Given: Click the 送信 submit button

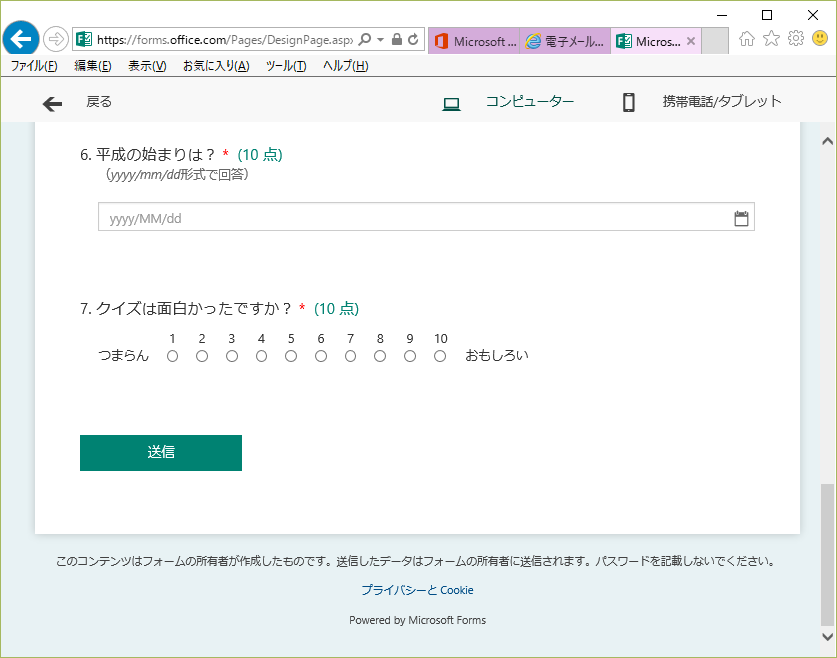Looking at the screenshot, I should (x=161, y=453).
